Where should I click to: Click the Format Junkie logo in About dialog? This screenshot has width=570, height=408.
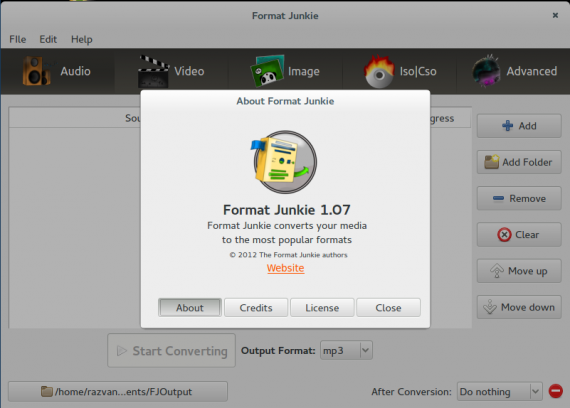tap(284, 162)
